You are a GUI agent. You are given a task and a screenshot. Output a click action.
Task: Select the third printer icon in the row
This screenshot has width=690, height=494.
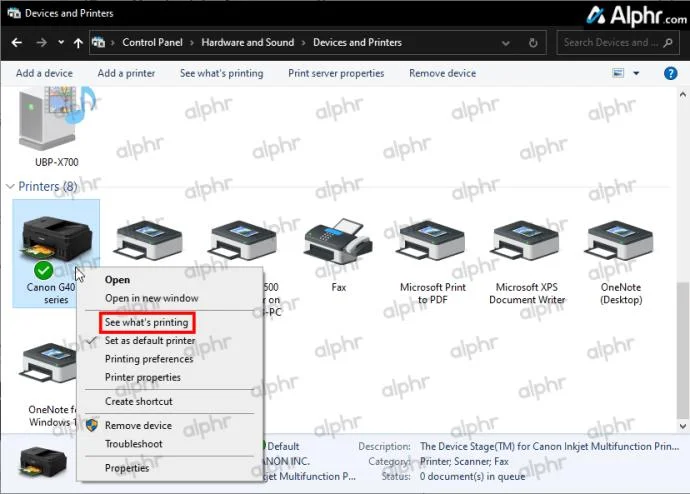click(x=243, y=240)
